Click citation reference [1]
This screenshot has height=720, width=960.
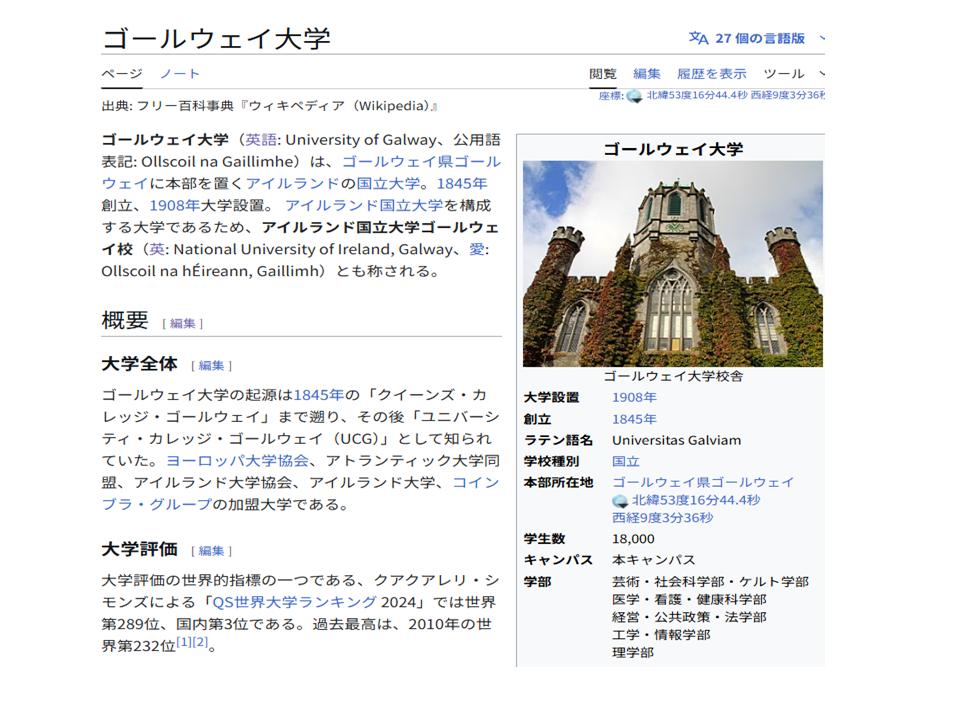(x=184, y=642)
